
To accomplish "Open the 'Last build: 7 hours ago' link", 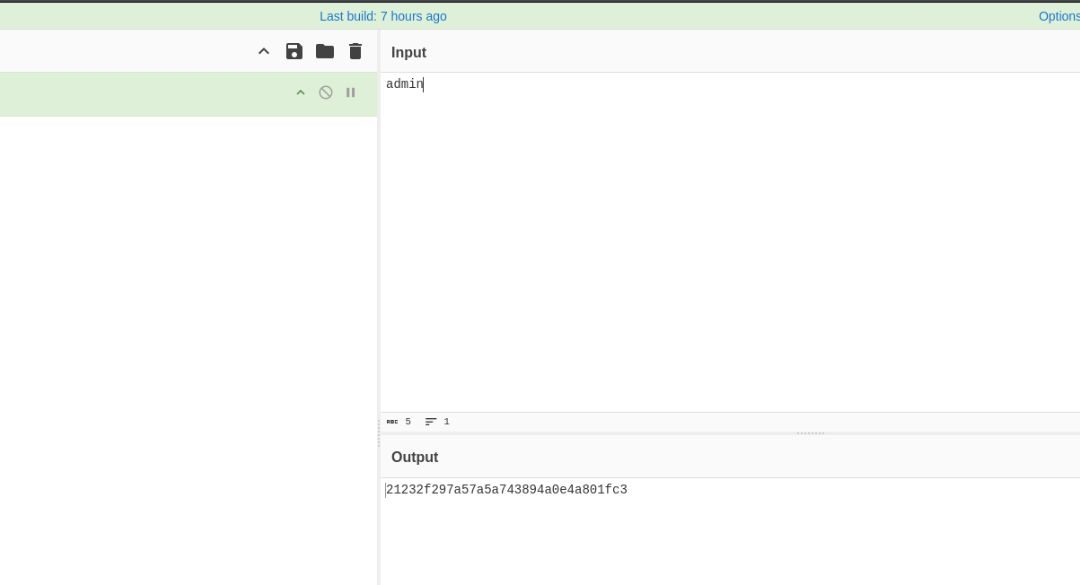I will point(383,16).
